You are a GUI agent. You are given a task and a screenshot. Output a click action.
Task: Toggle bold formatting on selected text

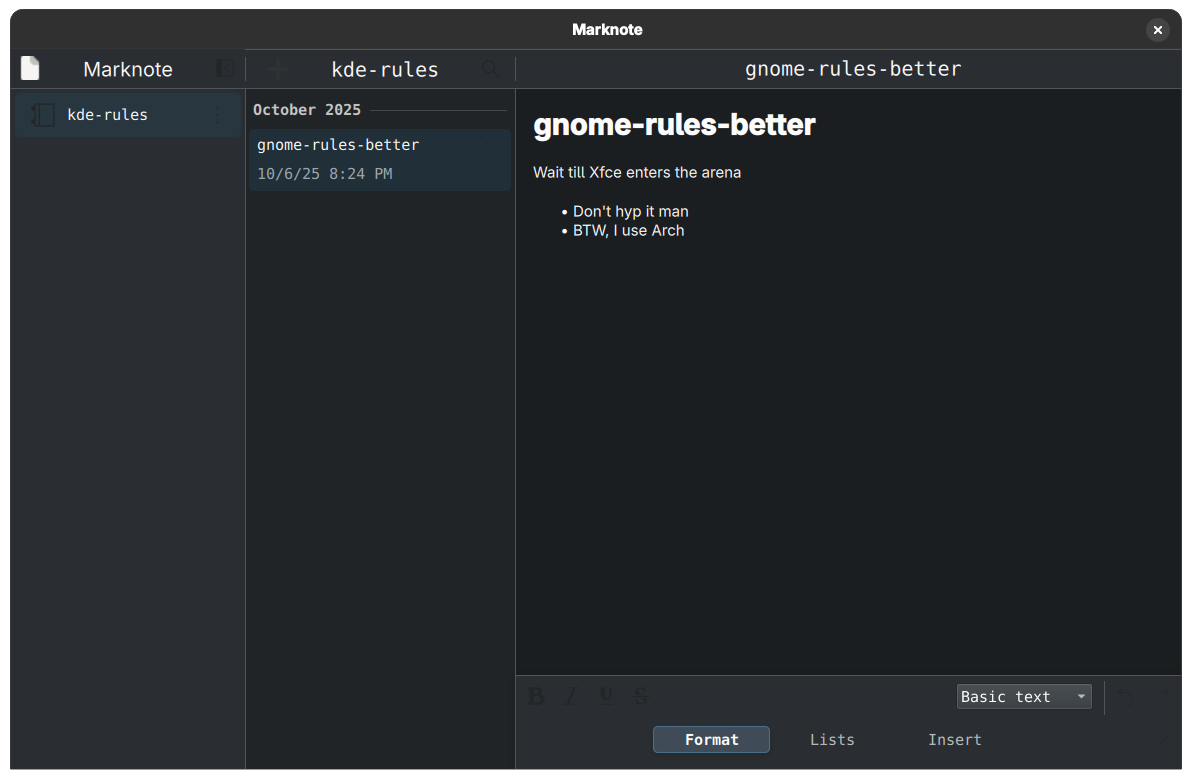click(536, 696)
